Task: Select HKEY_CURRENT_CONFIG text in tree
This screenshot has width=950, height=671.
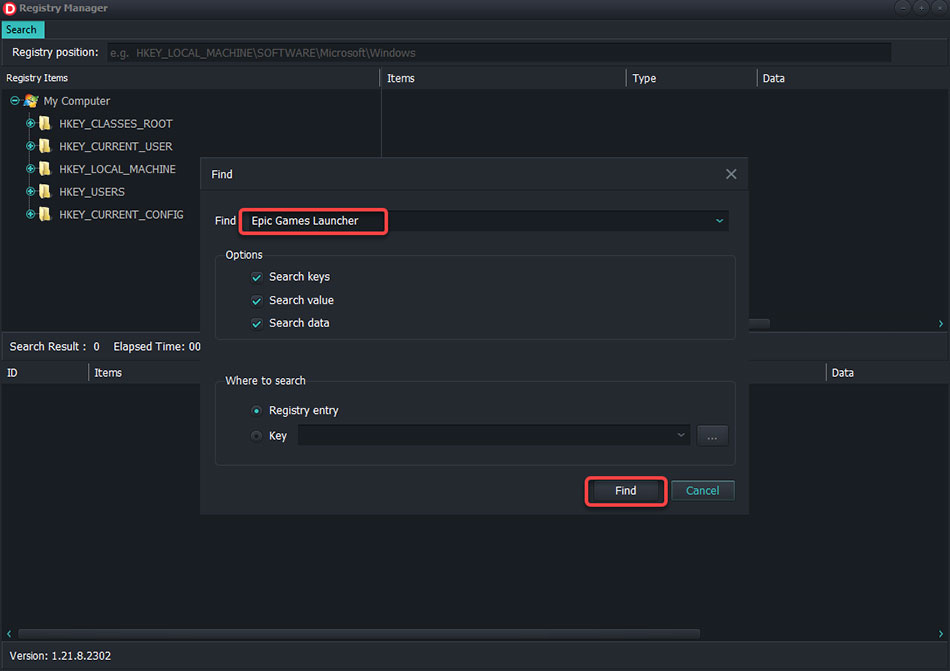Action: click(121, 214)
